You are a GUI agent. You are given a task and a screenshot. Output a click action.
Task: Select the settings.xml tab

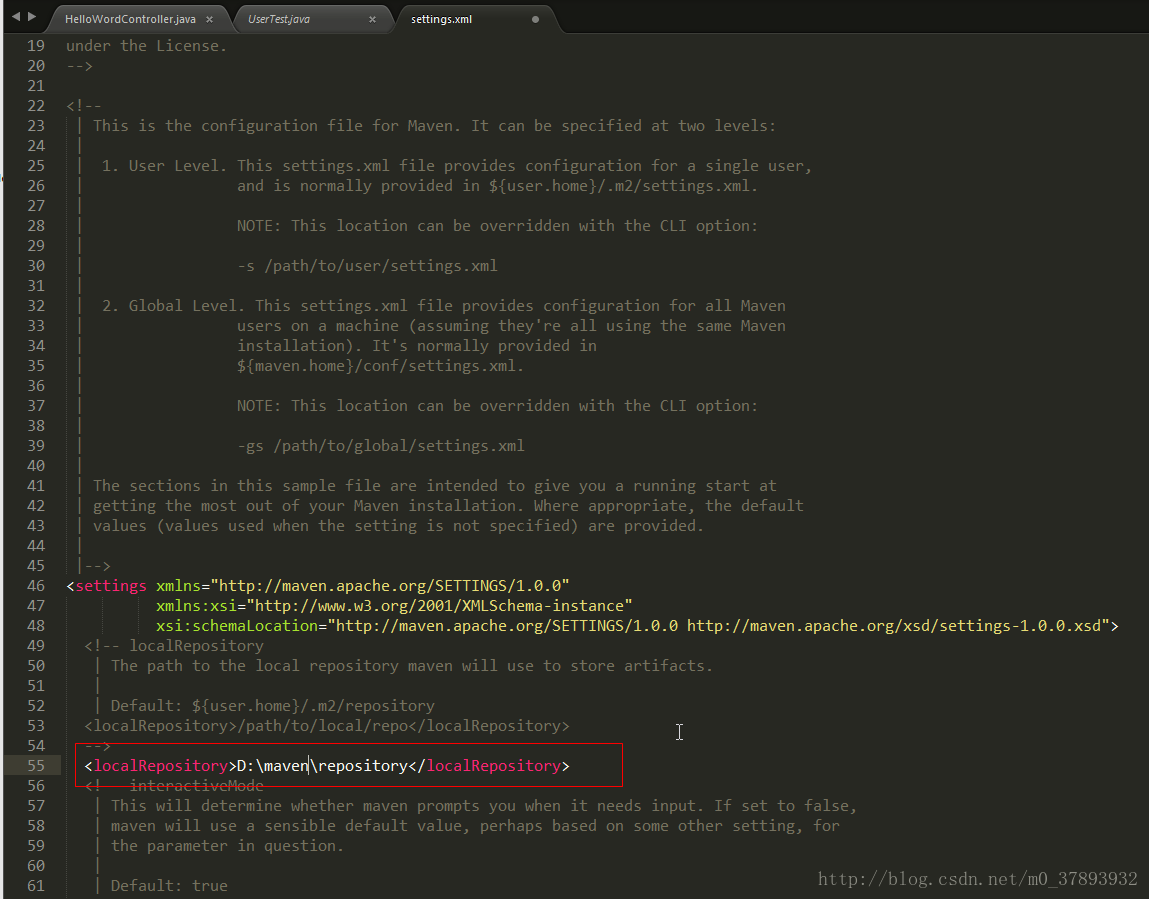(441, 19)
